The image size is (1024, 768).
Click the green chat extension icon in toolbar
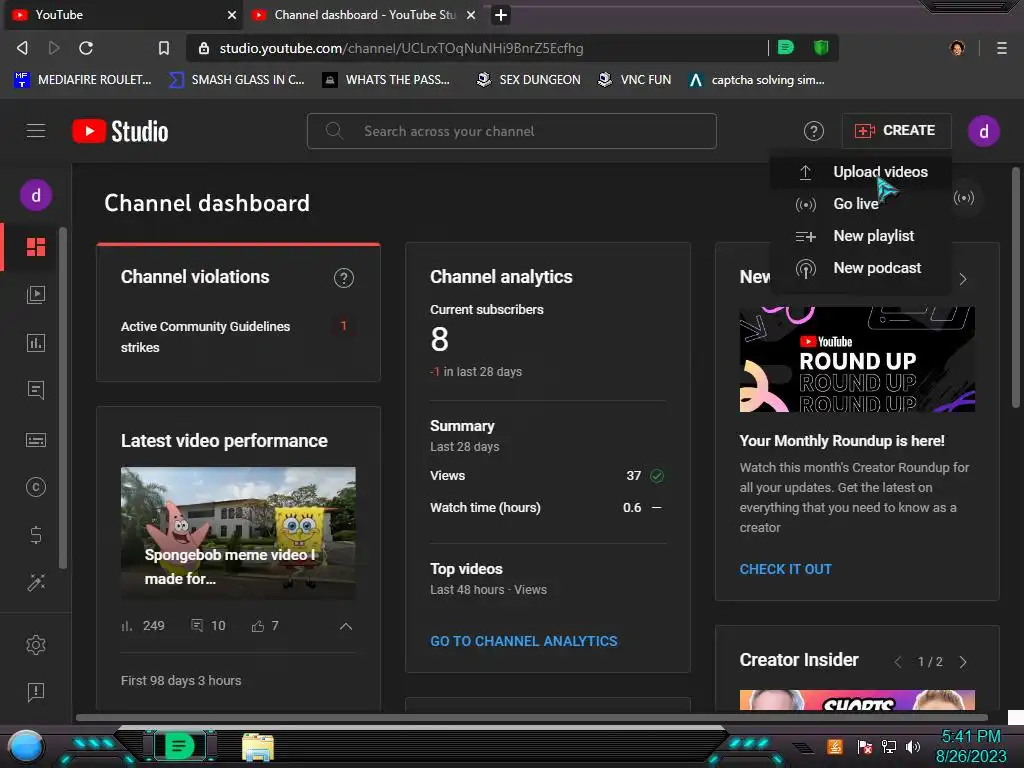(786, 47)
